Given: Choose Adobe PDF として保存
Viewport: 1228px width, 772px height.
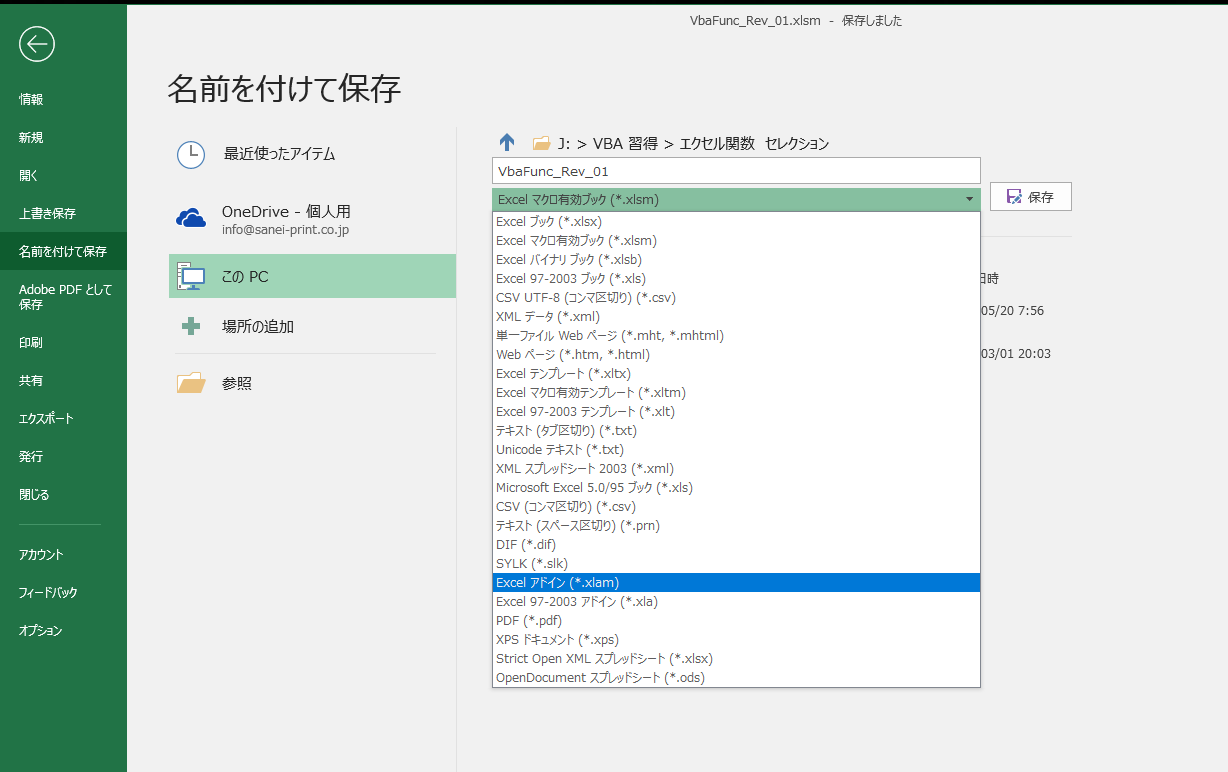Looking at the screenshot, I should pos(63,296).
